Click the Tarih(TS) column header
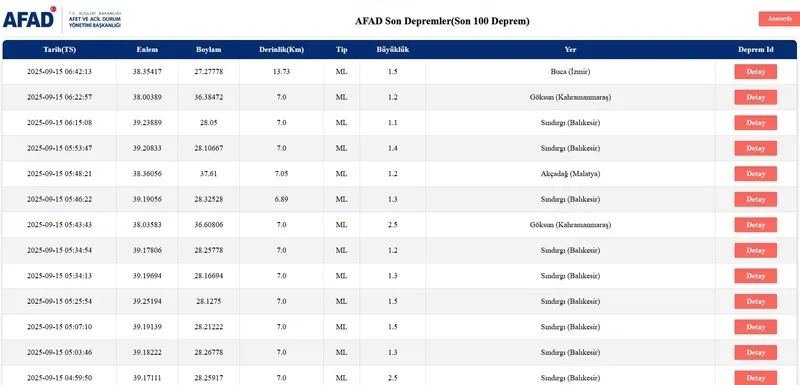Image resolution: width=800 pixels, height=385 pixels. tap(60, 49)
